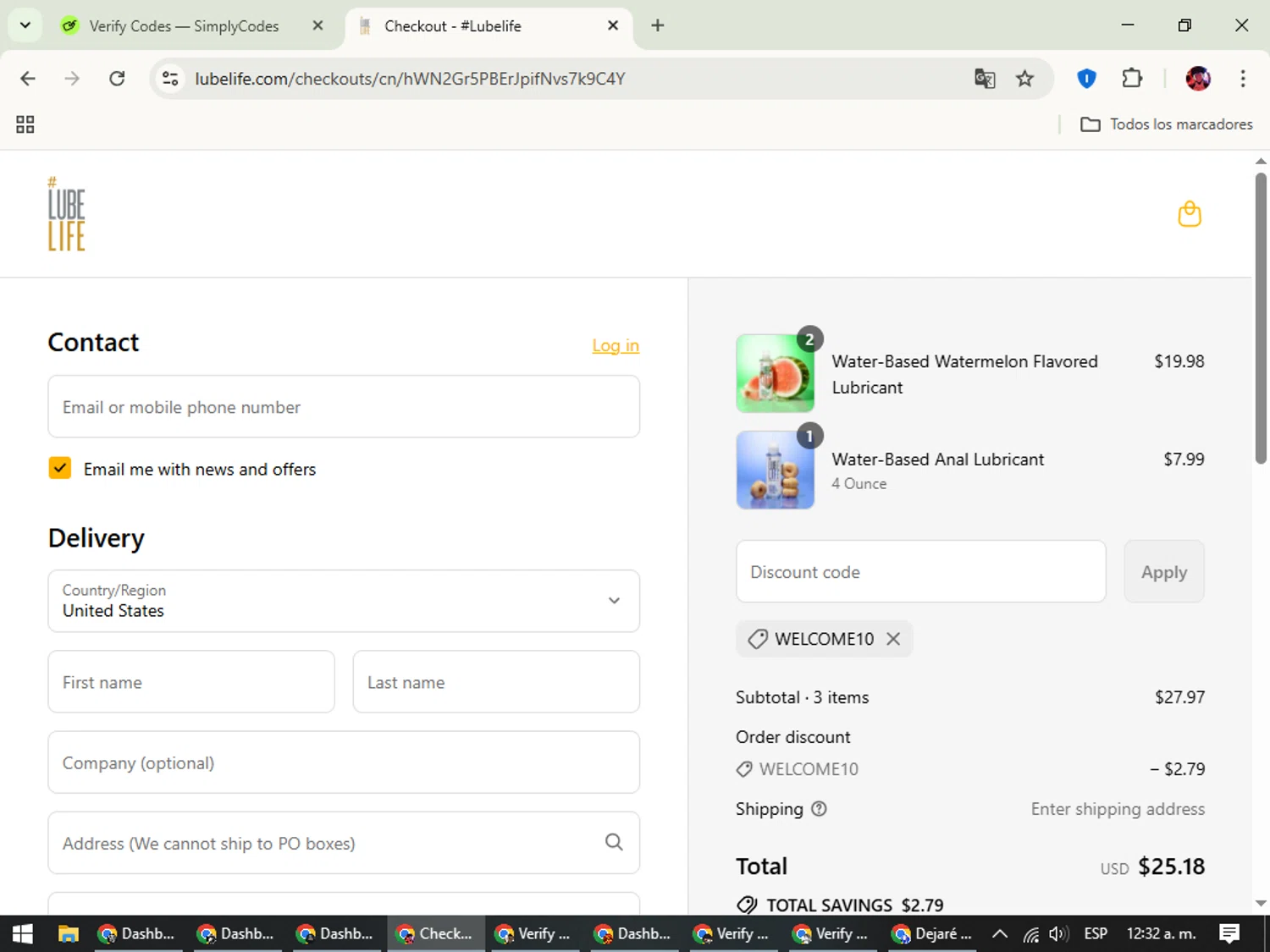Viewport: 1270px width, 952px height.
Task: Go forward with the forward arrow
Action: [72, 79]
